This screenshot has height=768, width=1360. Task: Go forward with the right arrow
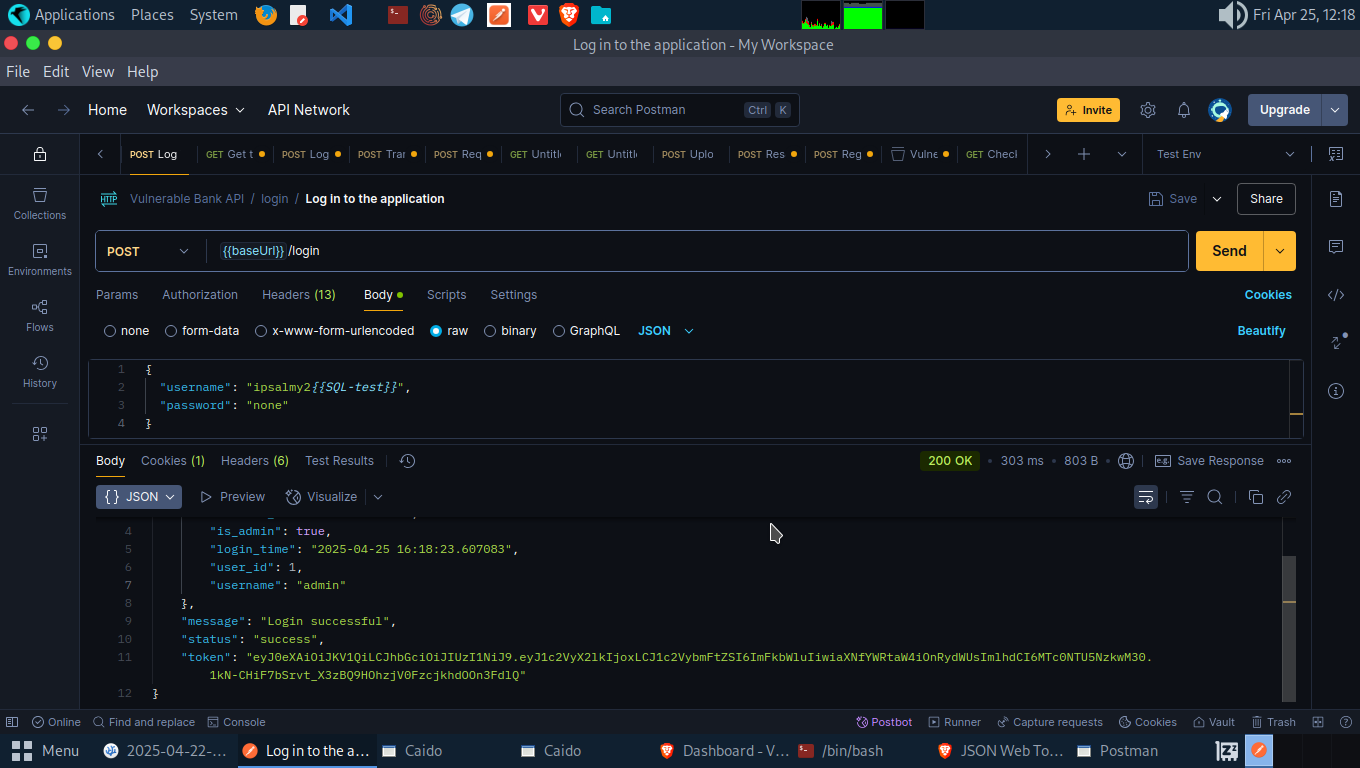pyautogui.click(x=64, y=110)
